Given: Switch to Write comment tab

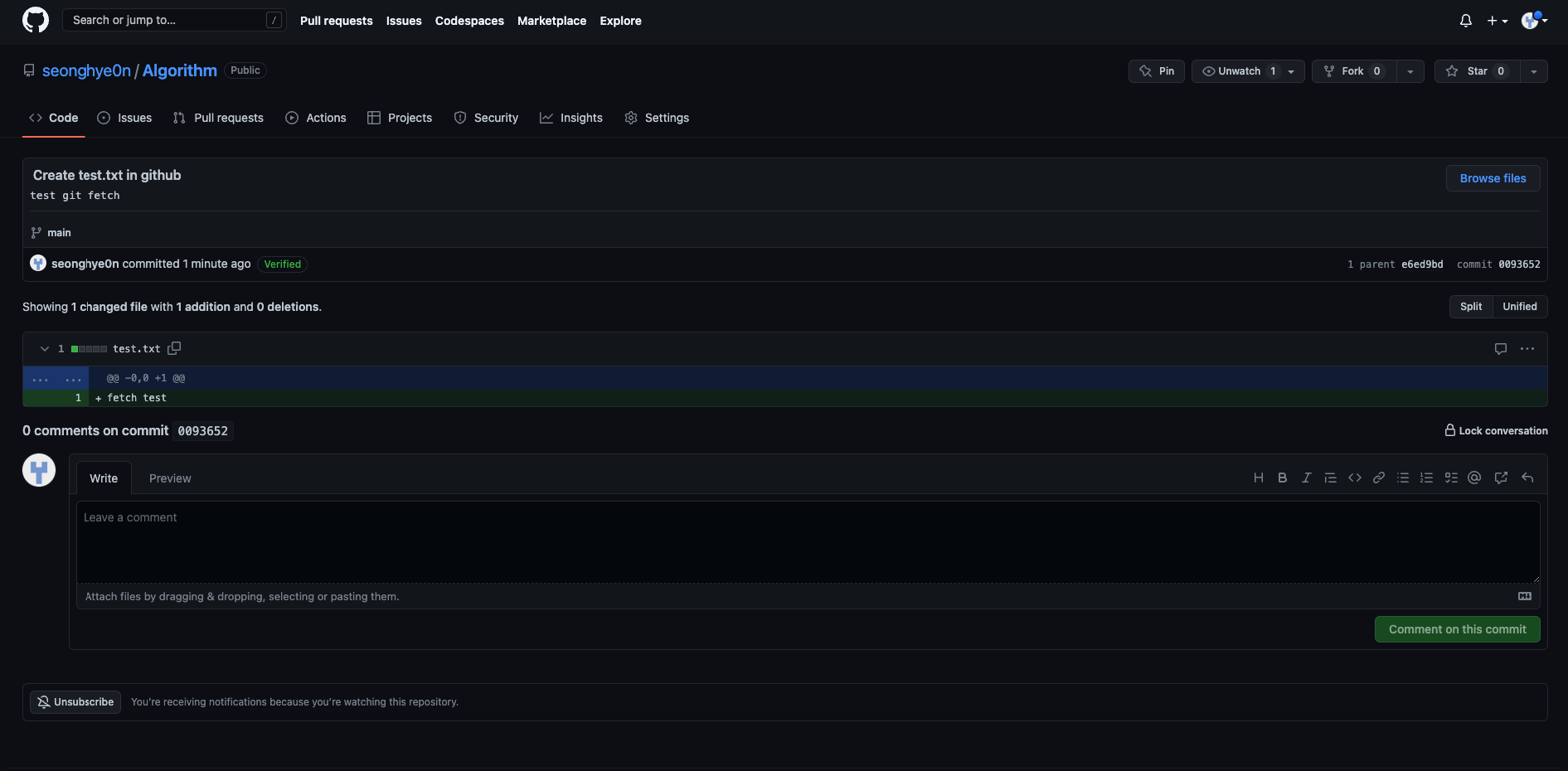Looking at the screenshot, I should (x=104, y=478).
